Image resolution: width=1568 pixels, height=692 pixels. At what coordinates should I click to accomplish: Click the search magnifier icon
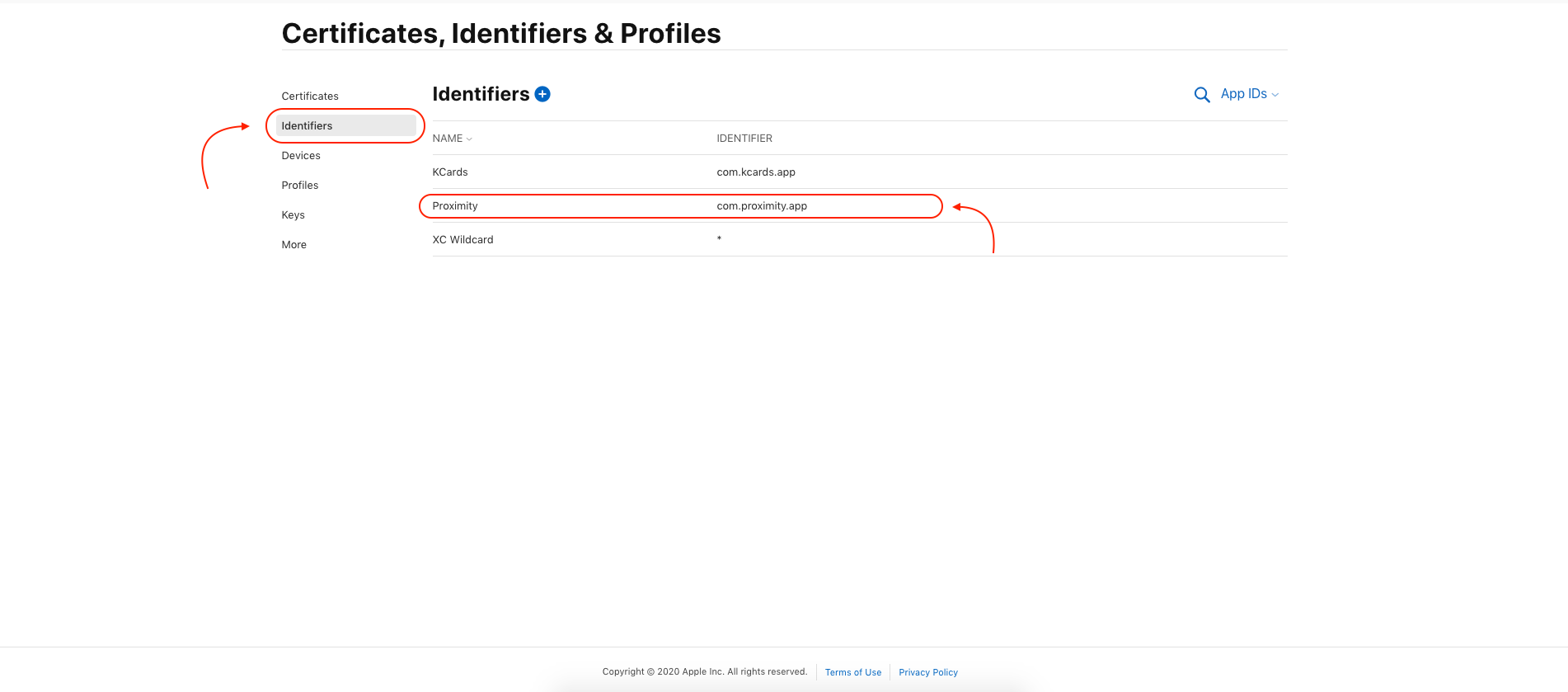tap(1202, 95)
